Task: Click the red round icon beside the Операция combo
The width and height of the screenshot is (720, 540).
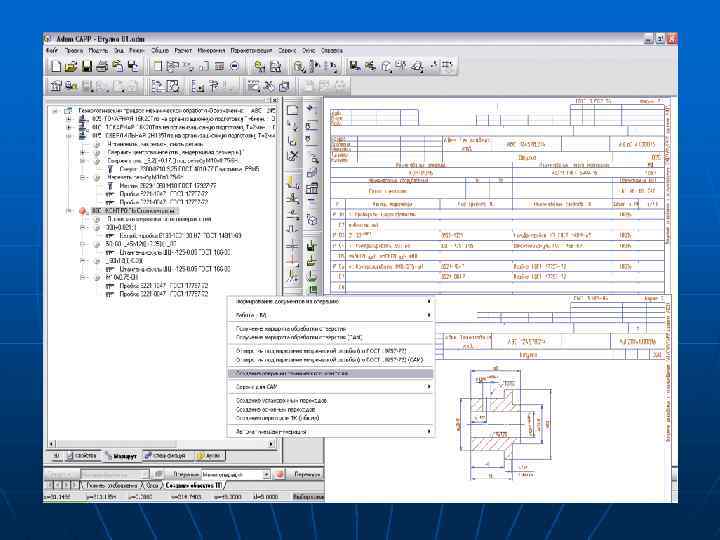Action: 280,474
